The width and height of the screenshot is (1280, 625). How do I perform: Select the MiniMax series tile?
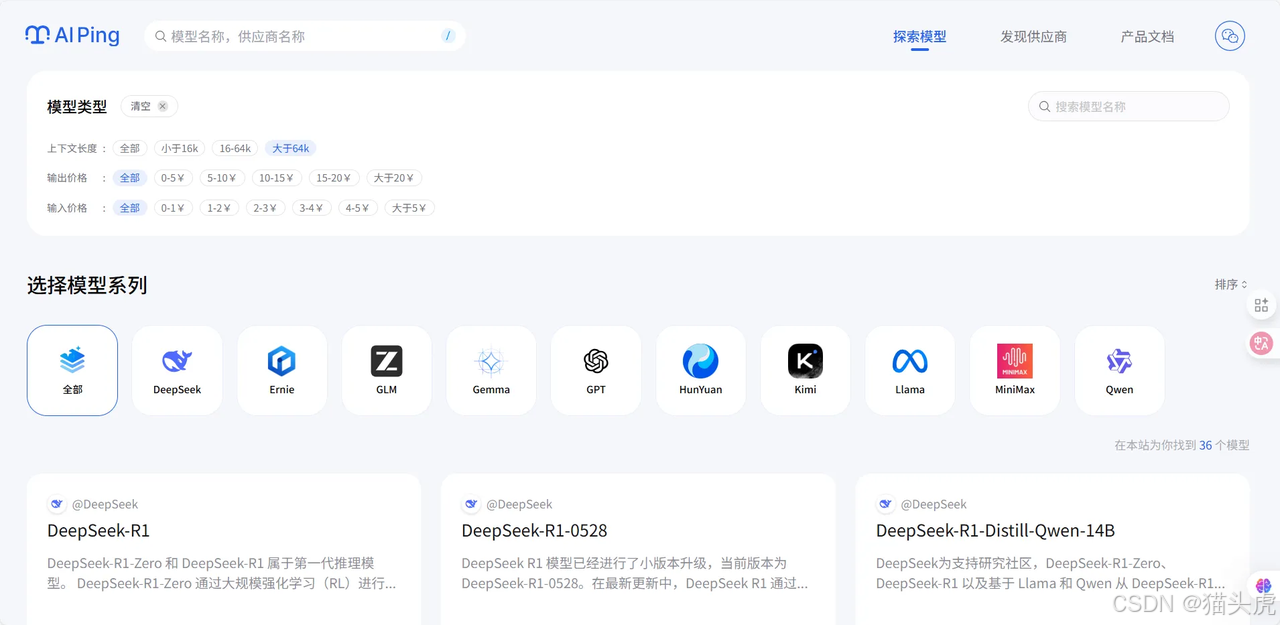click(1015, 370)
